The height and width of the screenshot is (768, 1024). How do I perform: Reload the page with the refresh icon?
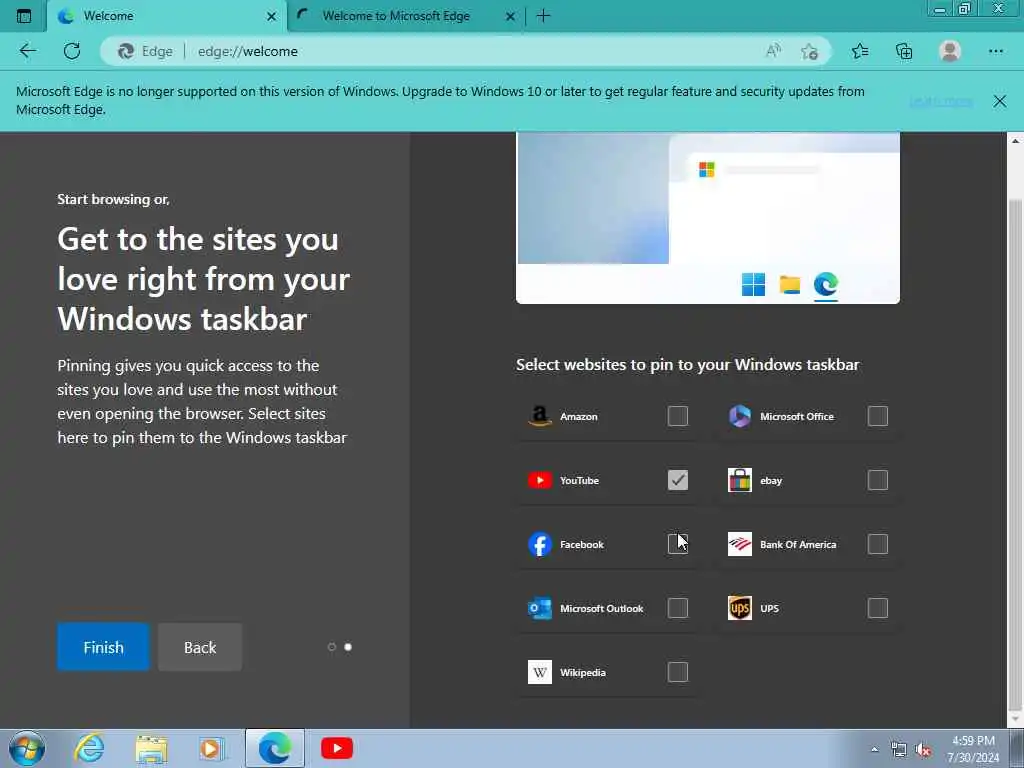(x=72, y=51)
